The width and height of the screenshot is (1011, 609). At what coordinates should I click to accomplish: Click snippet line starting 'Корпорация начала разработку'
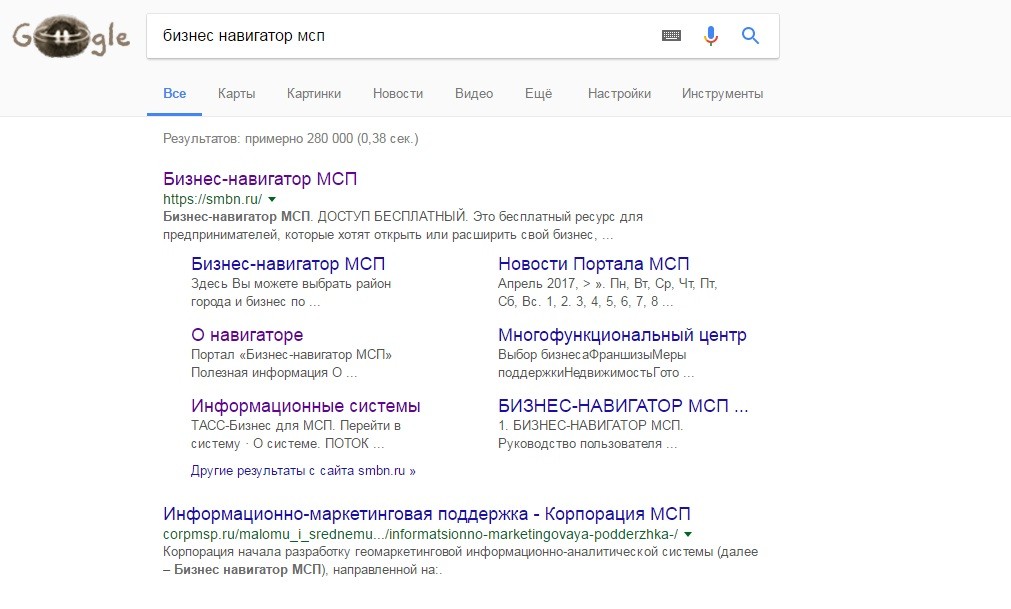pos(460,552)
